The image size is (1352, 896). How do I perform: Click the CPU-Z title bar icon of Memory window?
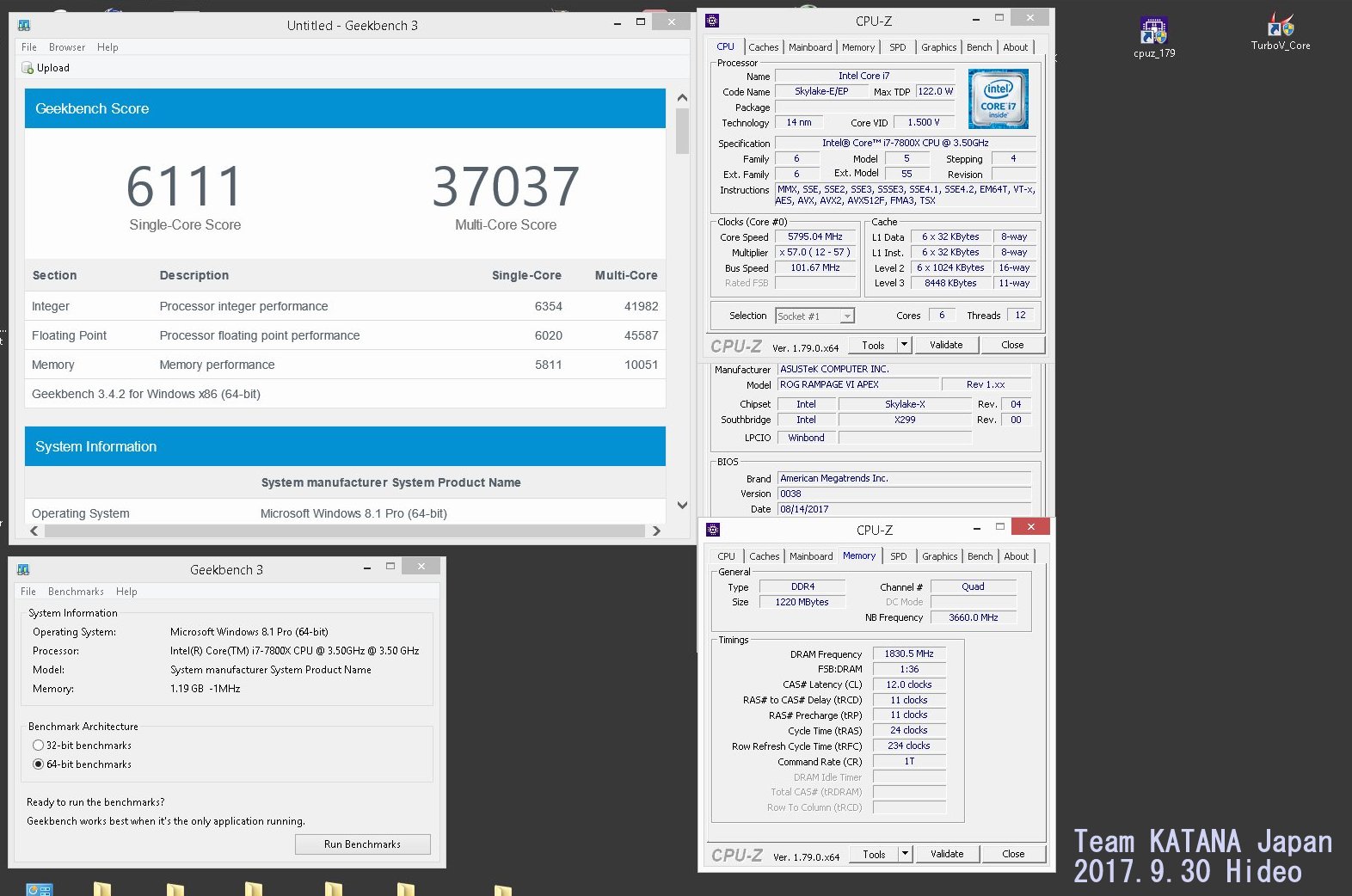(713, 530)
